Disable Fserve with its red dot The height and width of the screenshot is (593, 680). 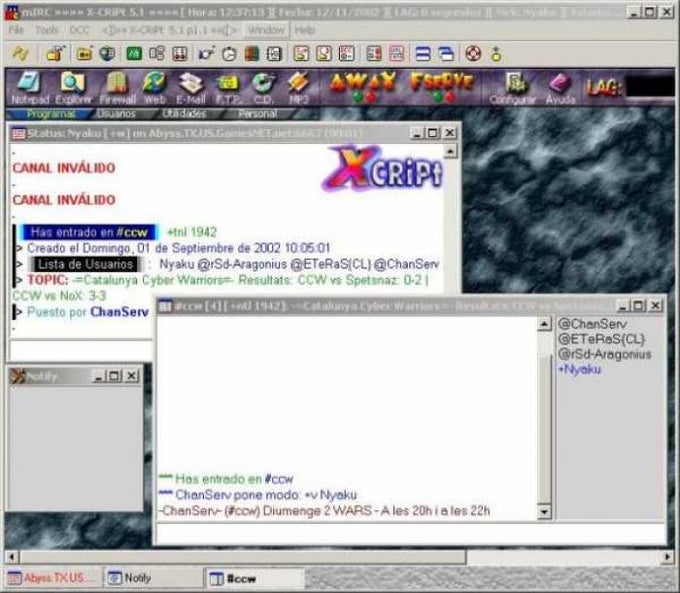pos(451,97)
